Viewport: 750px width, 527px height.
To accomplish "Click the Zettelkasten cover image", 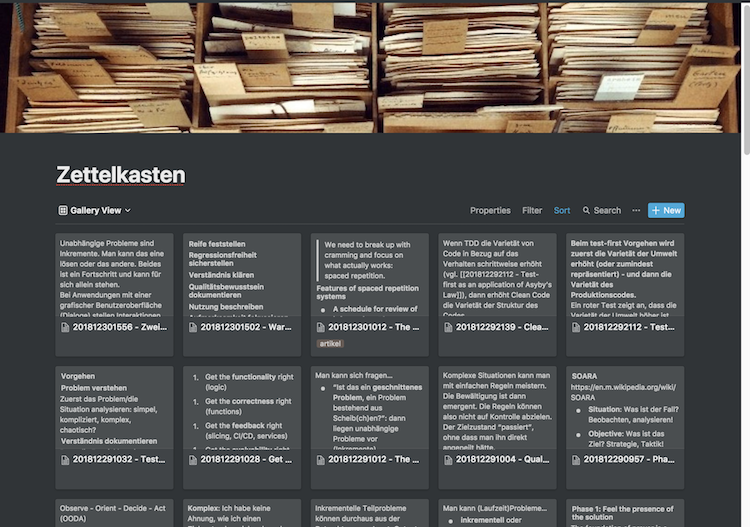I will 370,67.
